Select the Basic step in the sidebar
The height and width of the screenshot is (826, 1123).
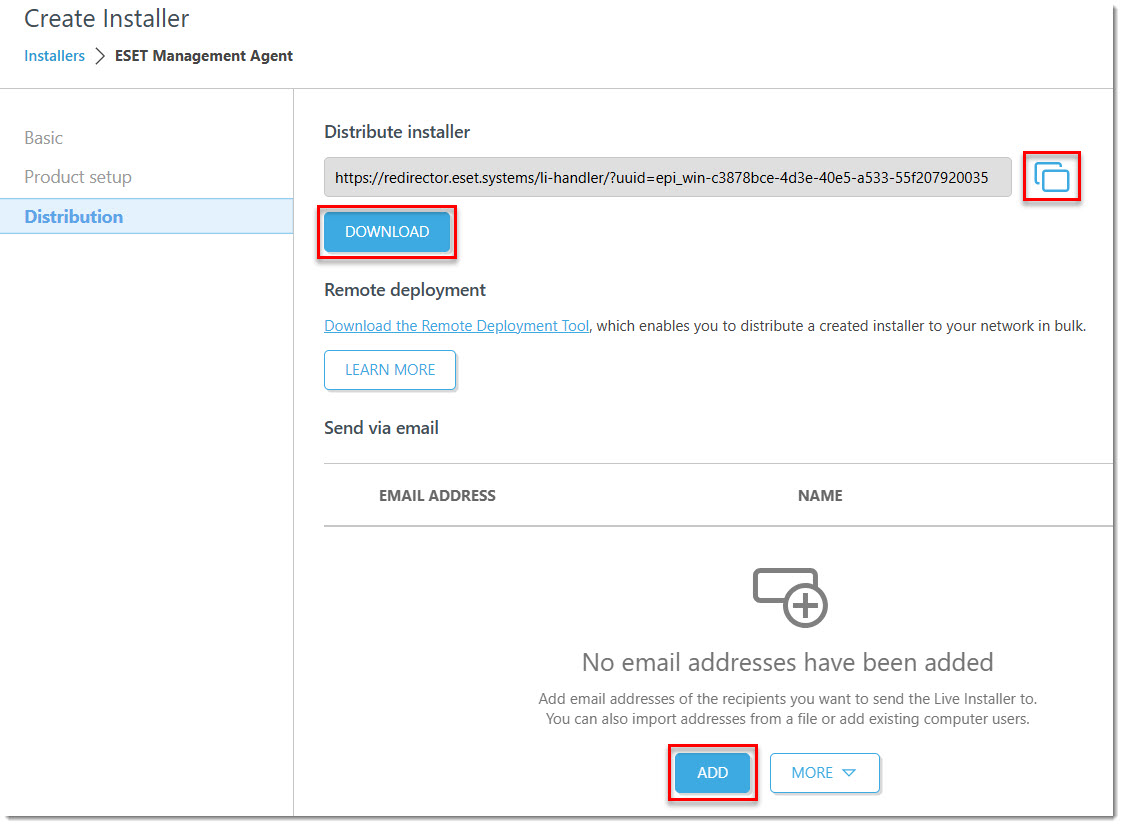44,138
